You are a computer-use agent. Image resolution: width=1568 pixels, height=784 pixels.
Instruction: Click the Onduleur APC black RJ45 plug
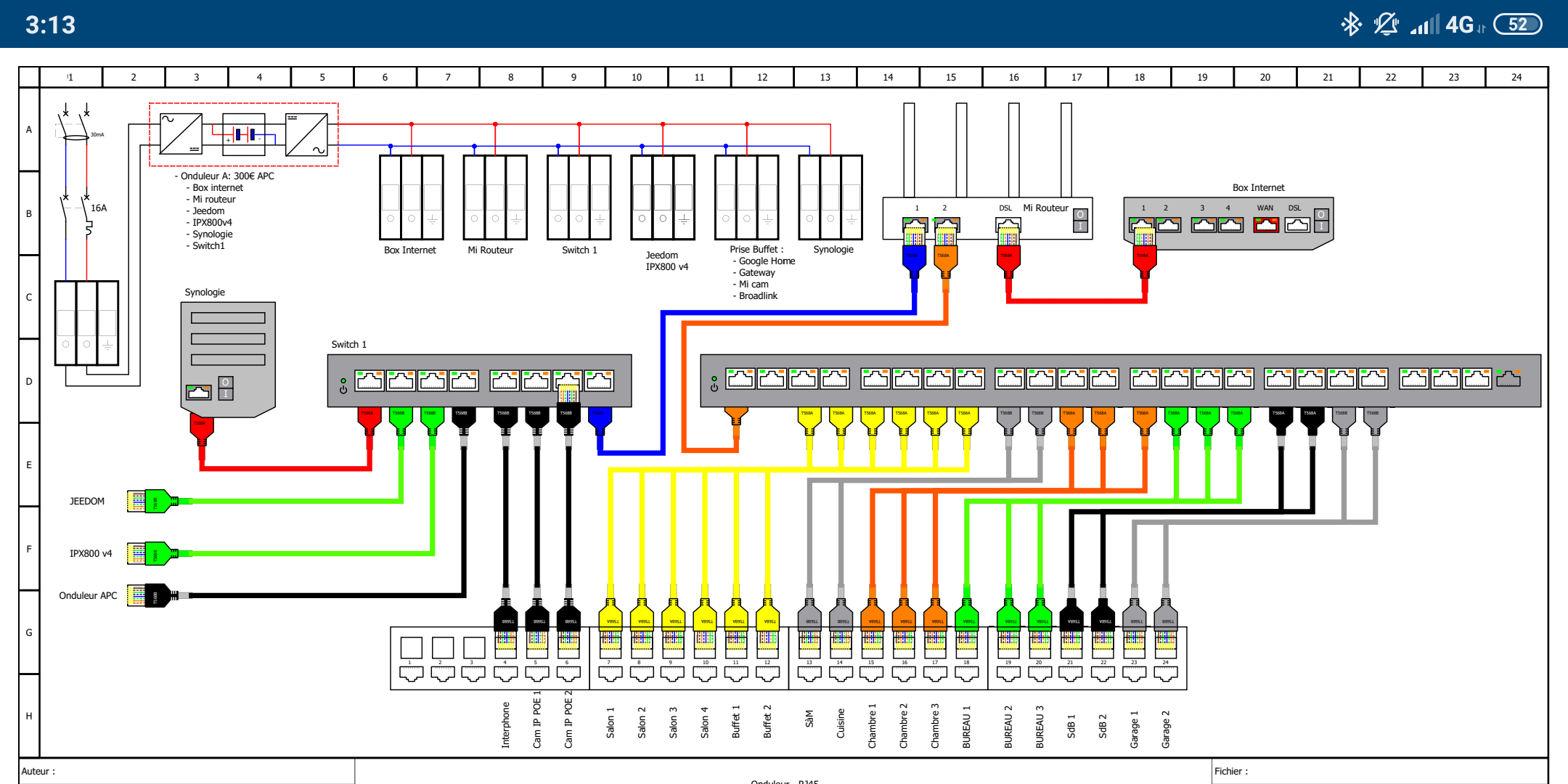[154, 595]
